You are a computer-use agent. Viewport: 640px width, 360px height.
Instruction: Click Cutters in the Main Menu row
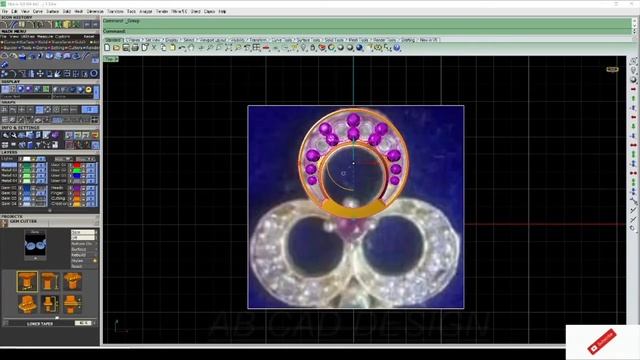tap(75, 48)
